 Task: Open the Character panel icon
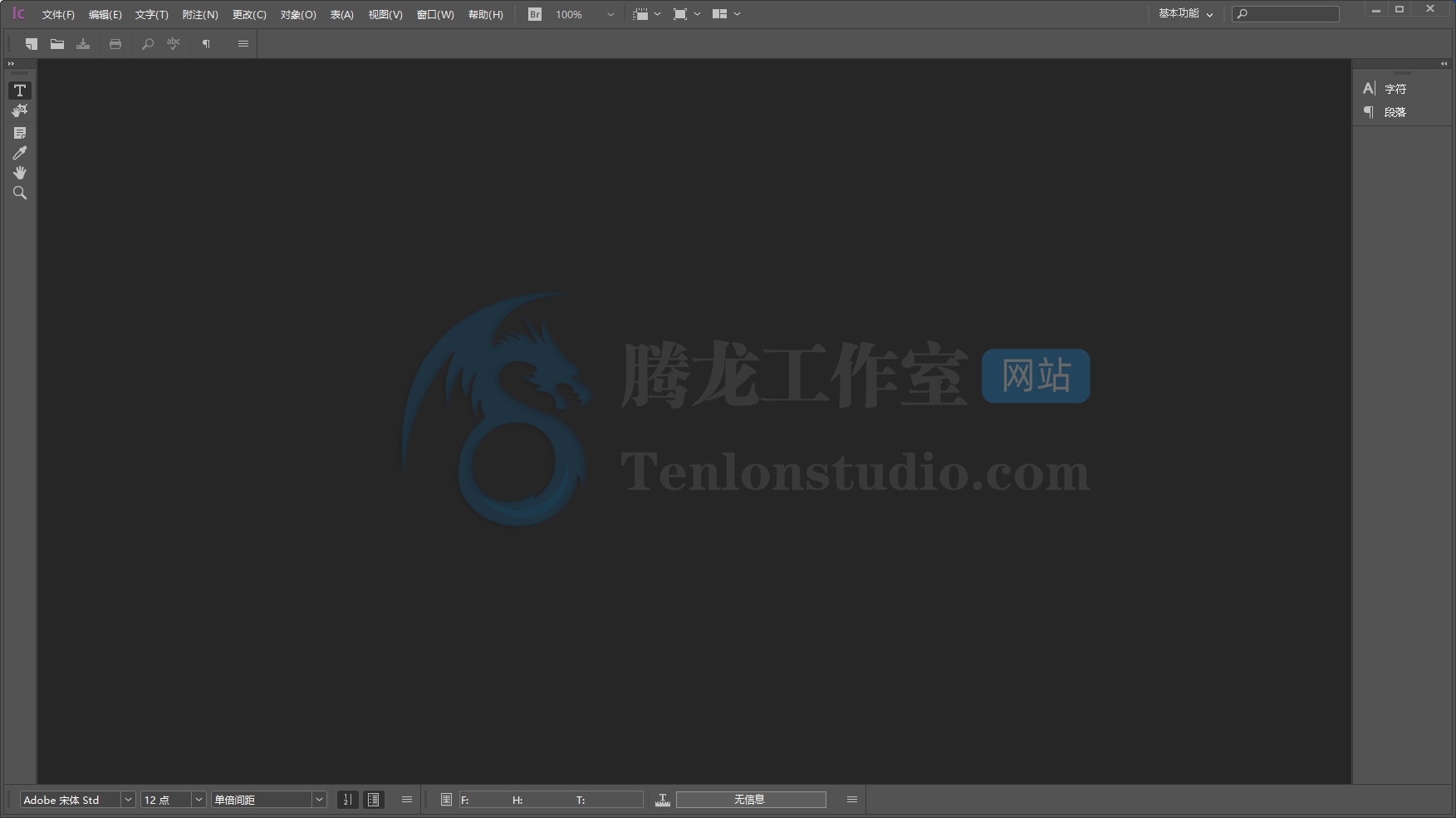click(x=1369, y=88)
